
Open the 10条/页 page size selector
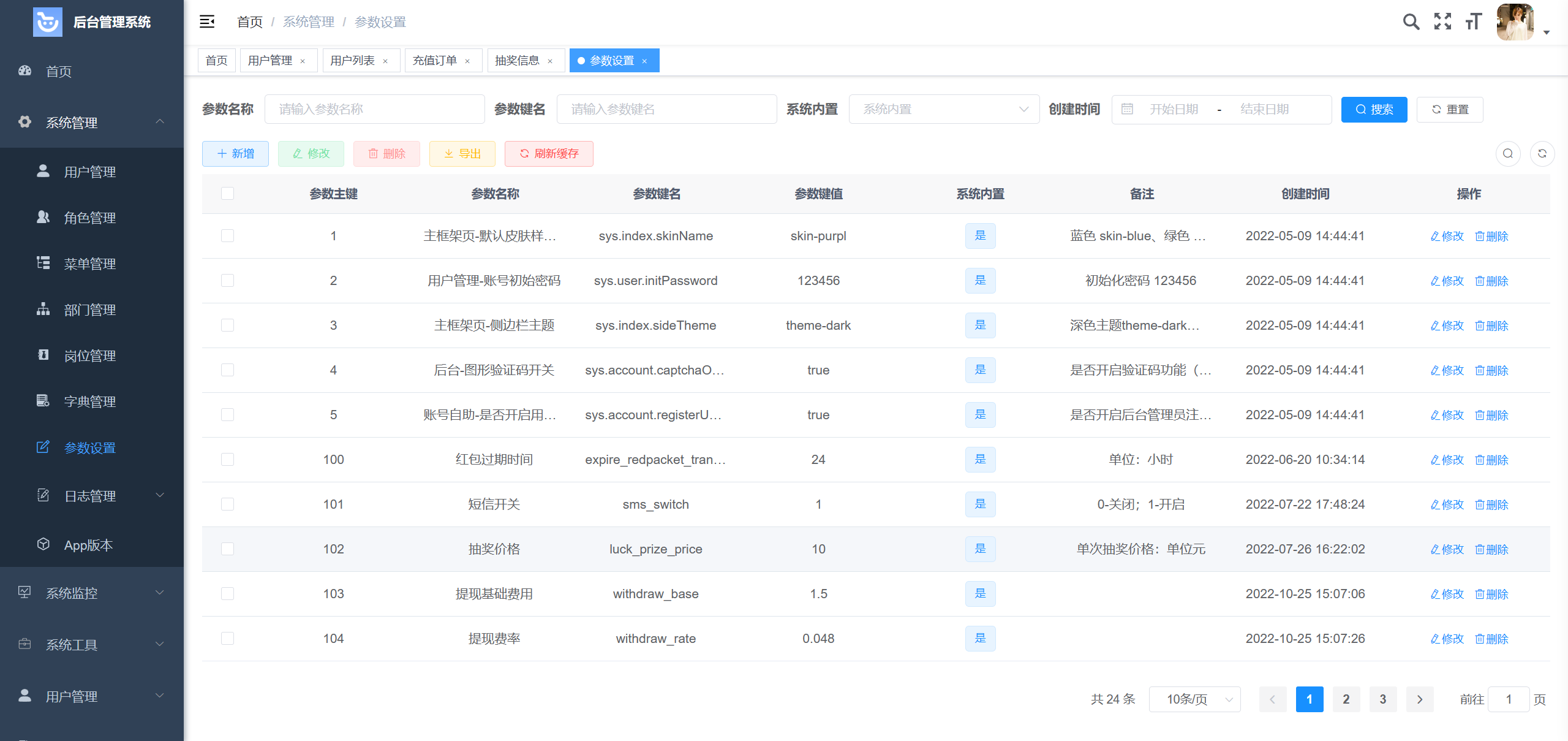coord(1194,699)
